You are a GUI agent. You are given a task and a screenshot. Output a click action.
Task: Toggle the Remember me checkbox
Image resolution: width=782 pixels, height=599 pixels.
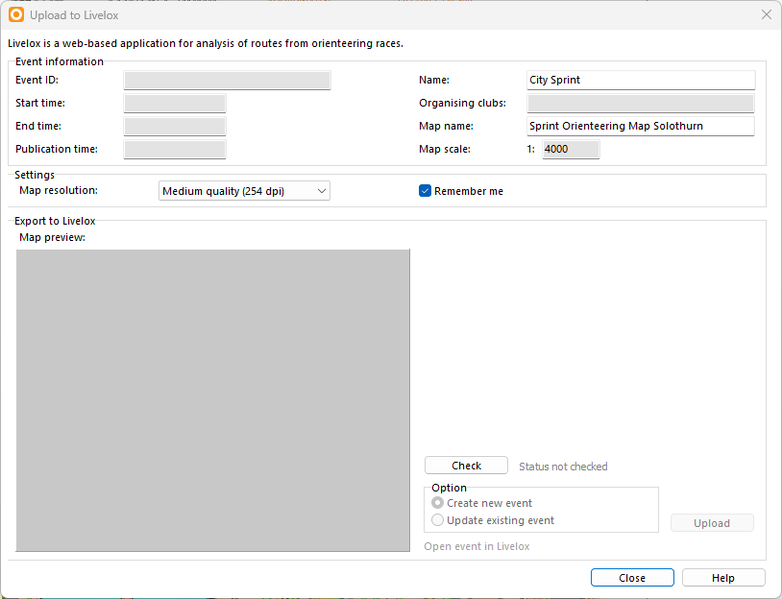[425, 191]
